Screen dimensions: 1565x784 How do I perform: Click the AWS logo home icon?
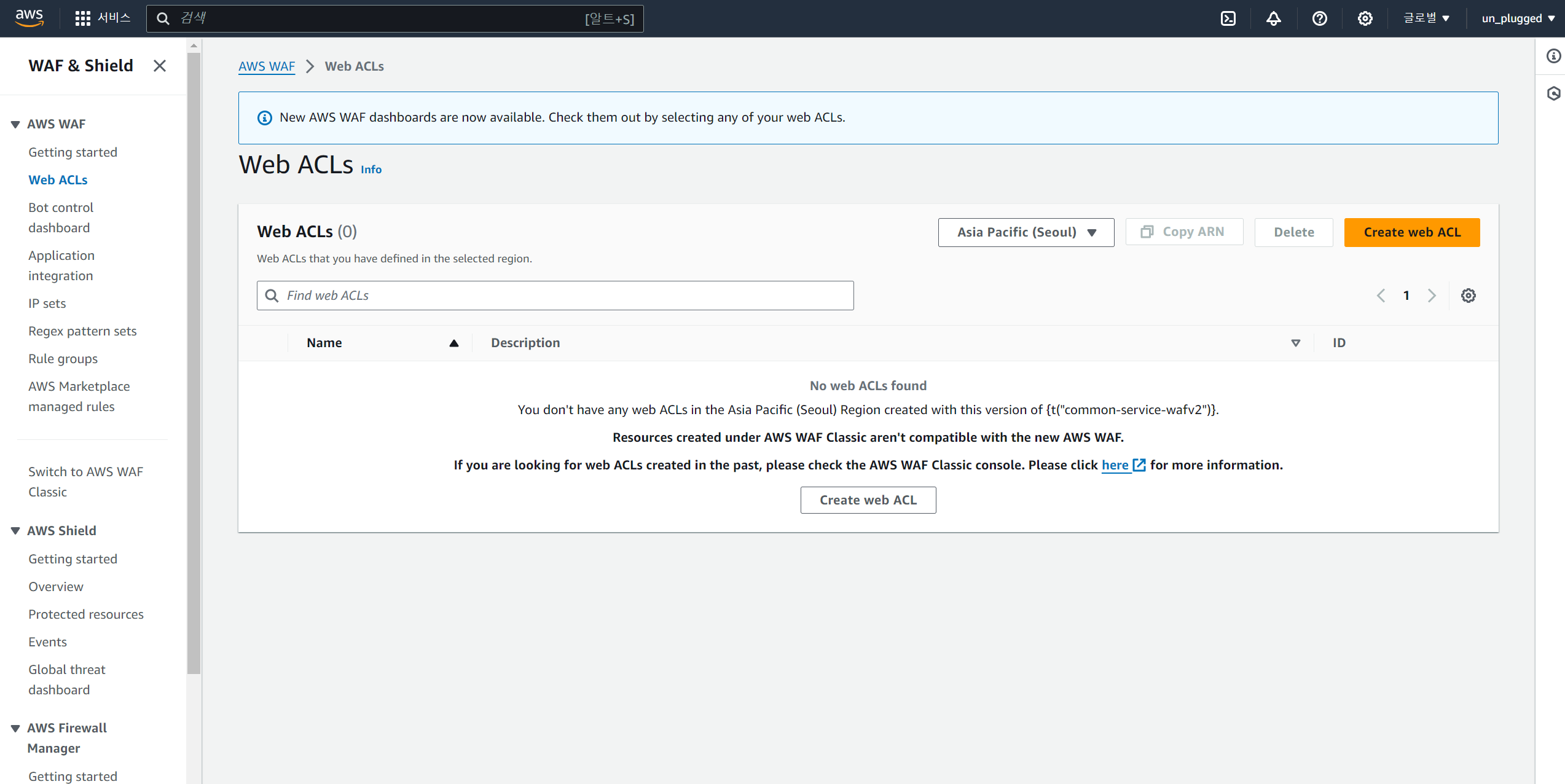29,18
